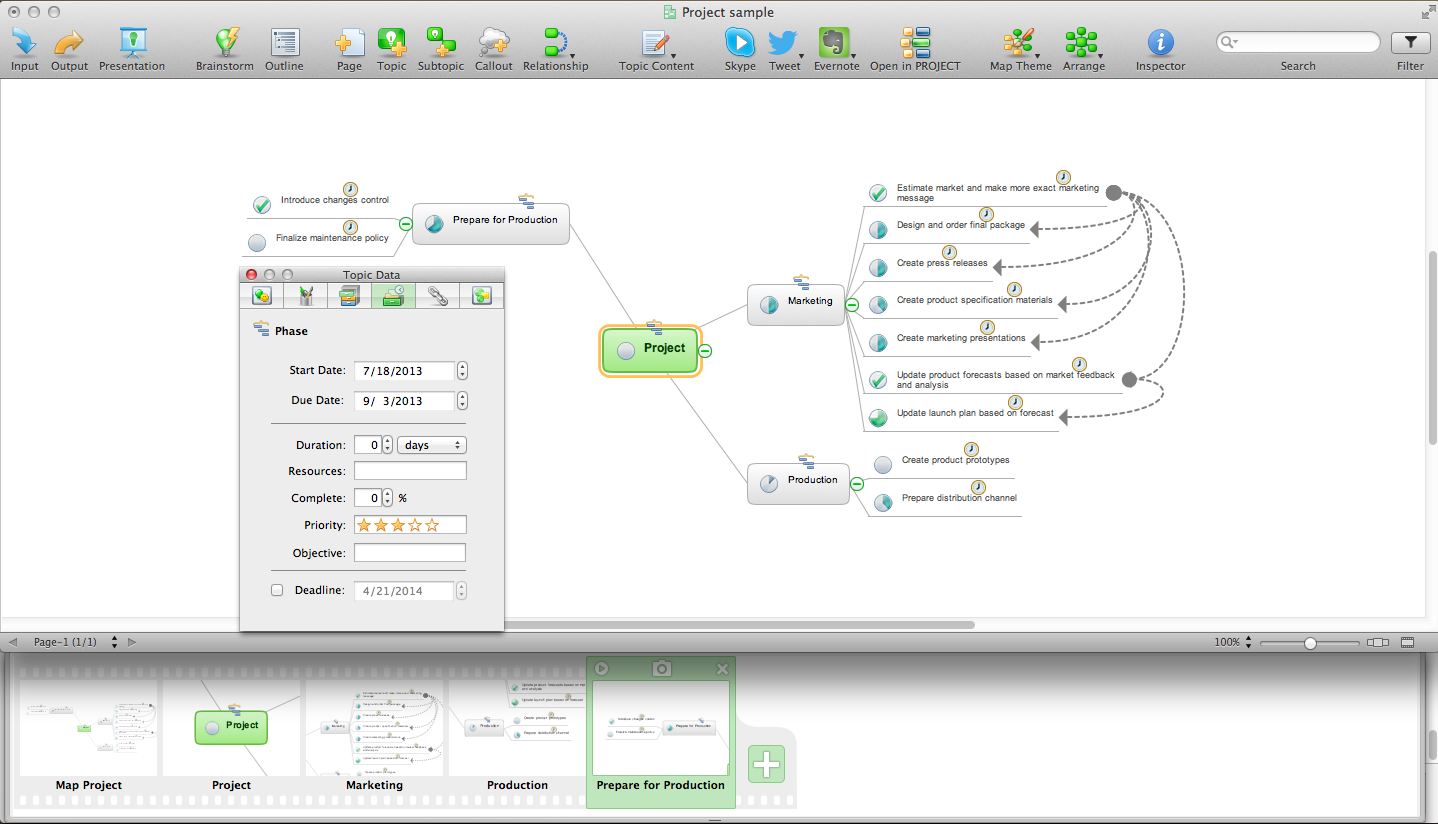Take snapshot with slide camera icon
The width and height of the screenshot is (1438, 824).
[661, 668]
